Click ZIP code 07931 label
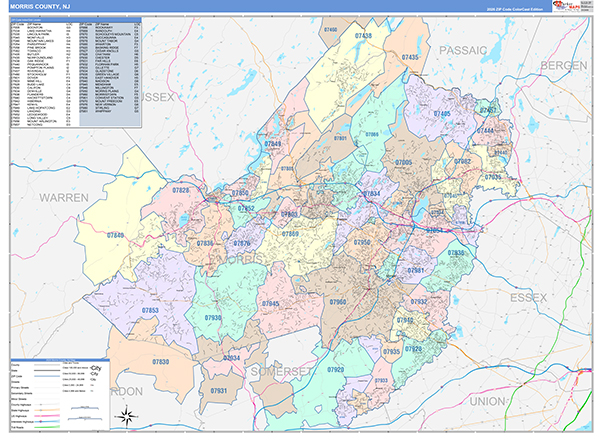The width and height of the screenshot is (600, 440). 219,391
